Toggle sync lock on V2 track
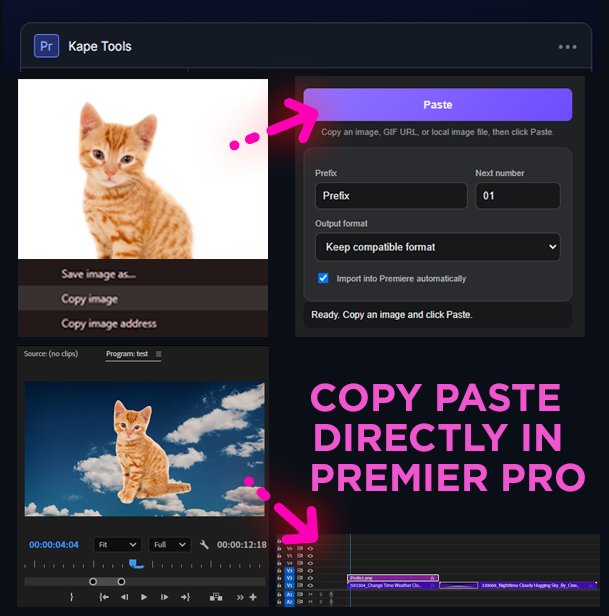Screen dimensions: 609x616 [300, 578]
